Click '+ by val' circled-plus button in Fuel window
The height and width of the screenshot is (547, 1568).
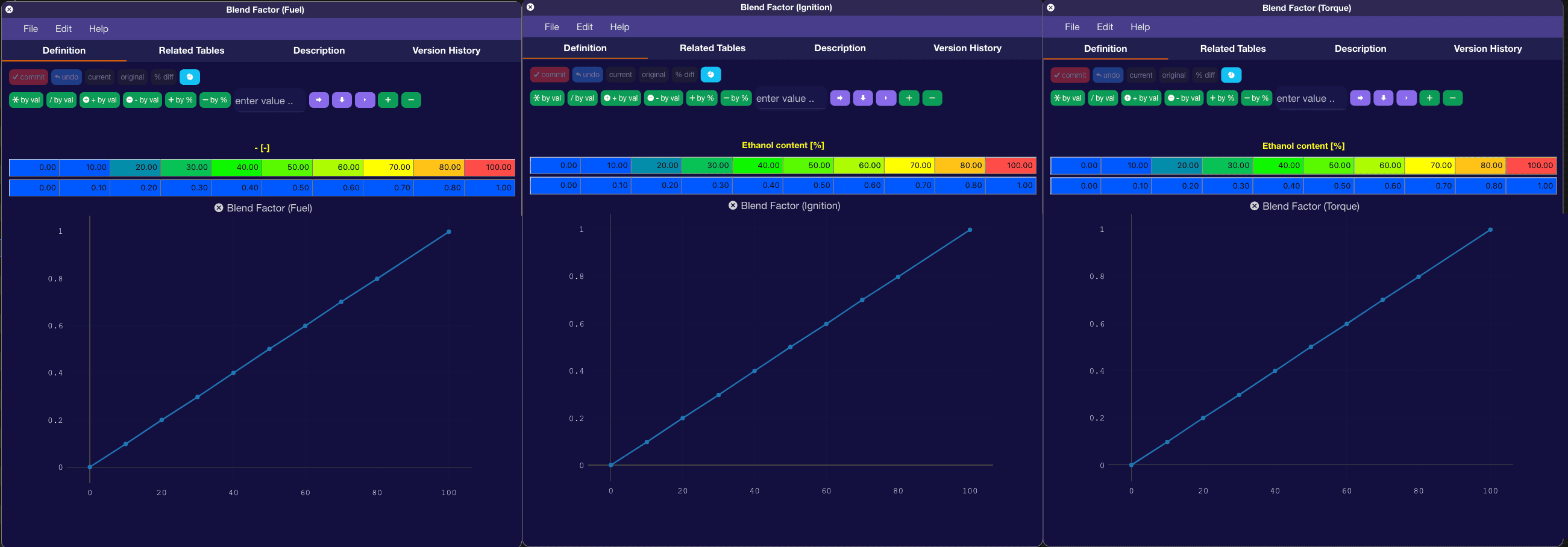pyautogui.click(x=100, y=100)
